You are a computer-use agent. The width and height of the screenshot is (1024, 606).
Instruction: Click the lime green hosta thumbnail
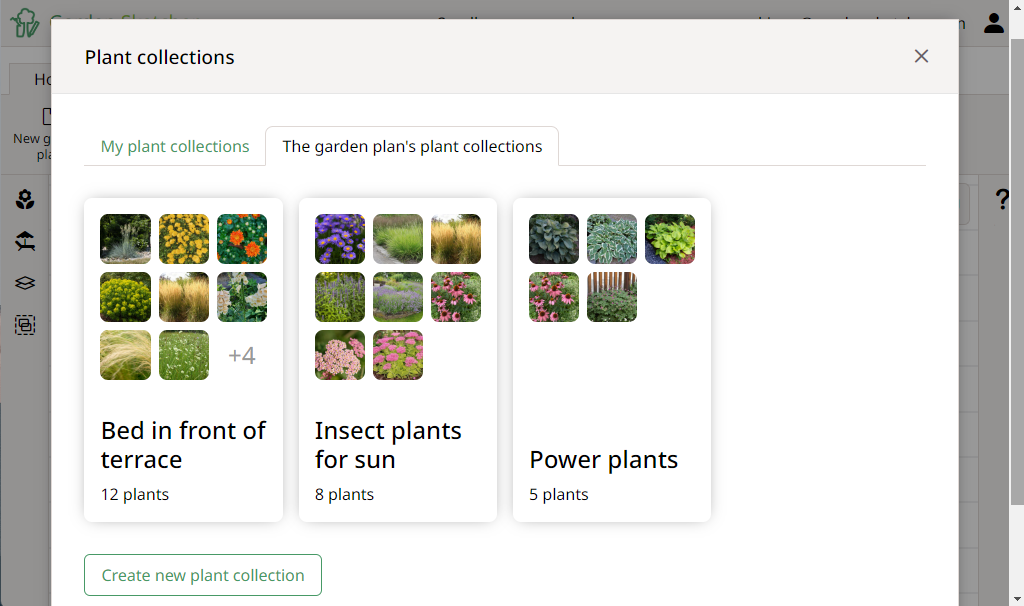point(670,239)
